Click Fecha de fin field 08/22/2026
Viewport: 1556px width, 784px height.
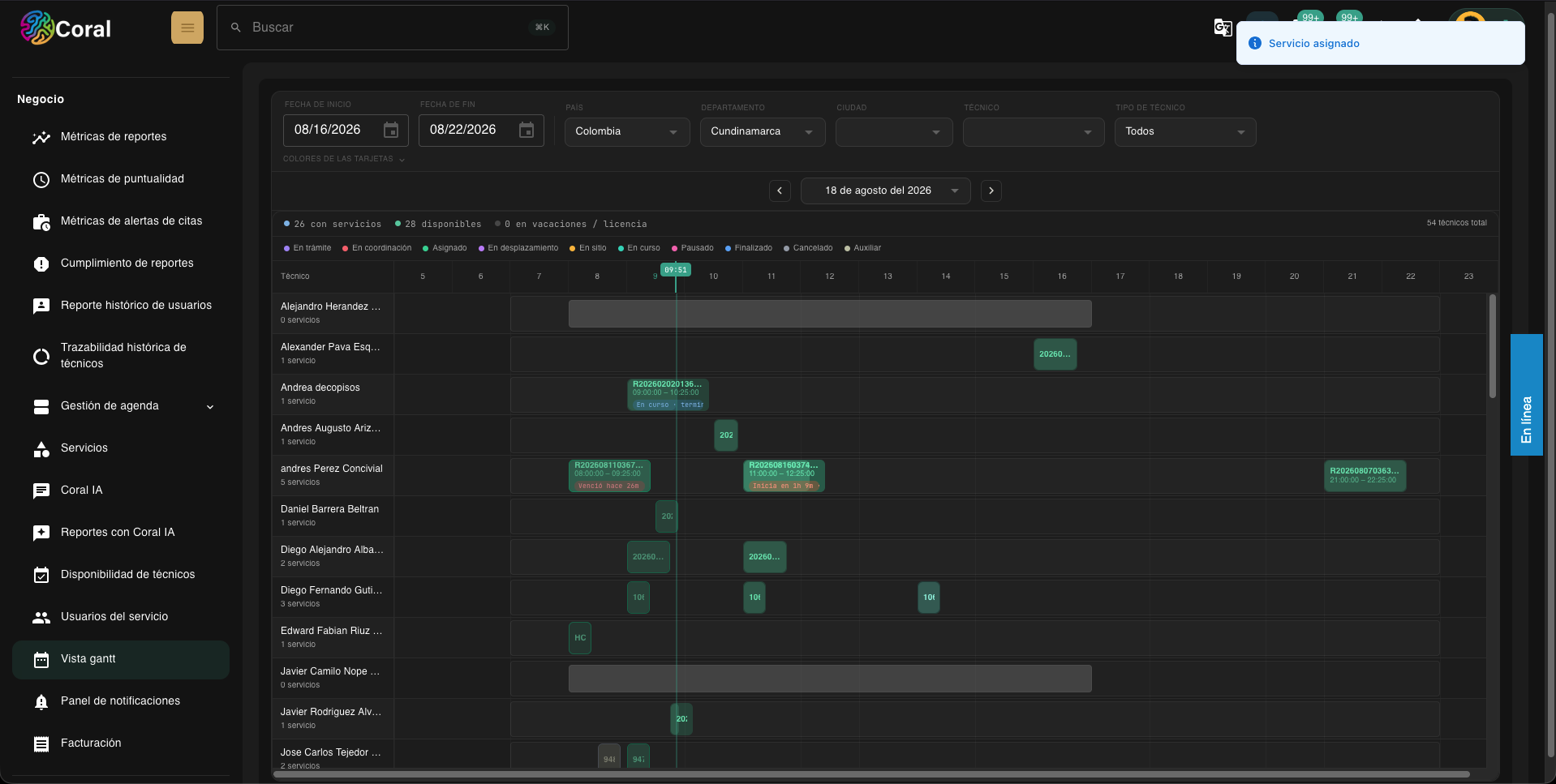click(x=481, y=130)
